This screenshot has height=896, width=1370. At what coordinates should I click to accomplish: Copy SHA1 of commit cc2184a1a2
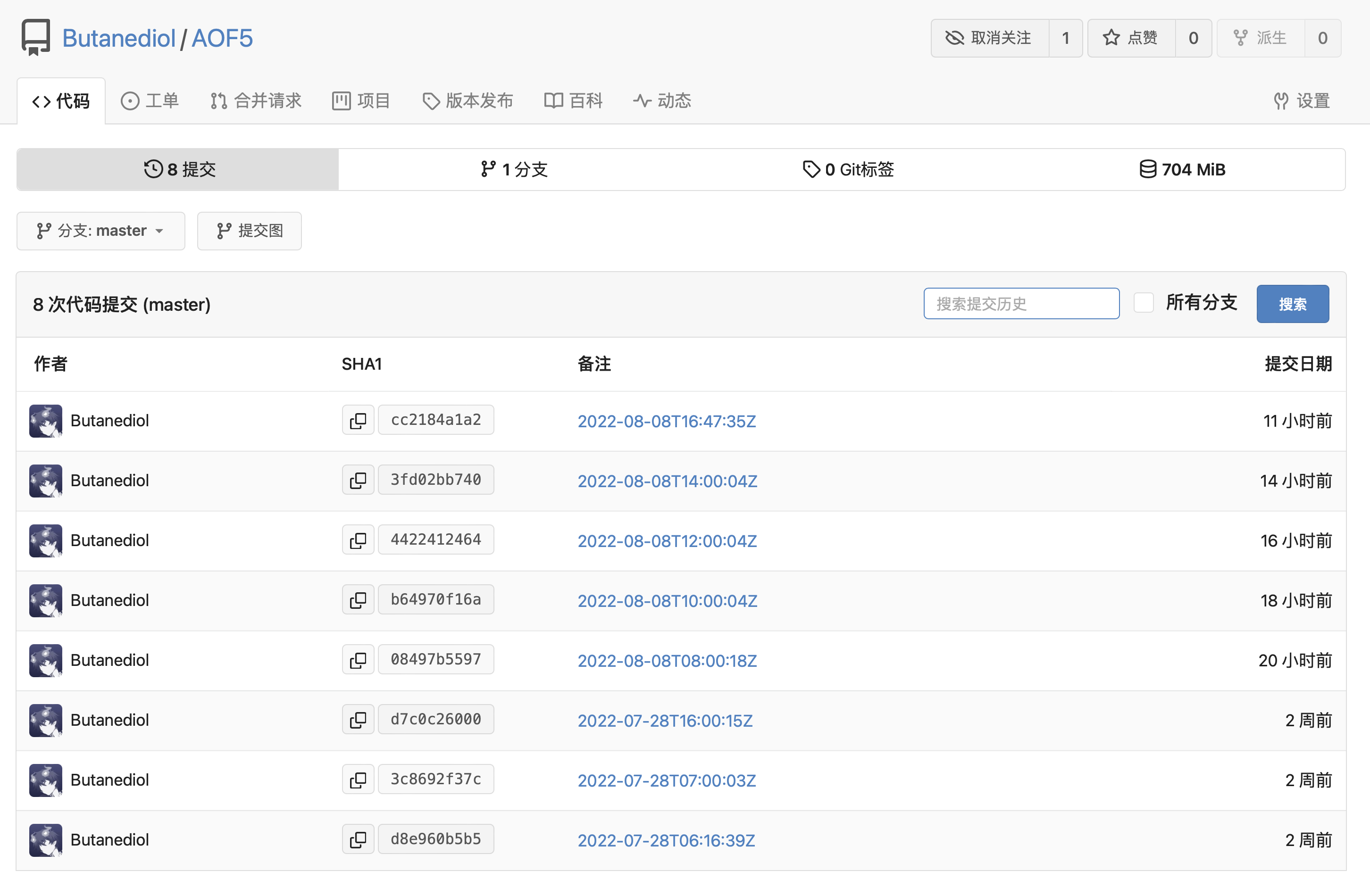[x=358, y=421]
